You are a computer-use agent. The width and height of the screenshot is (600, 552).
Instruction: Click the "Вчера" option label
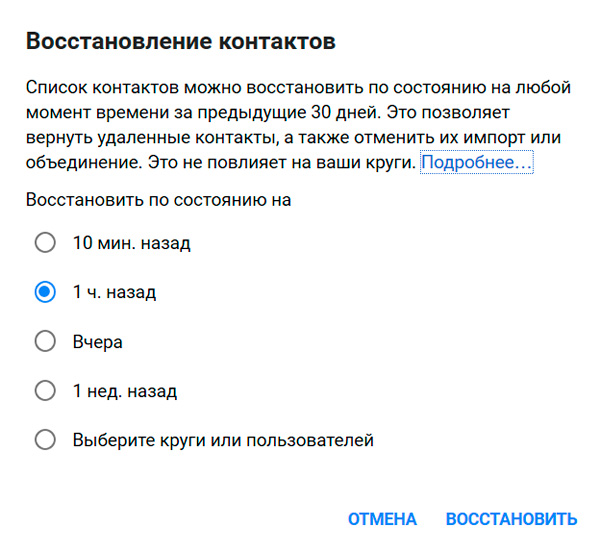coord(98,341)
